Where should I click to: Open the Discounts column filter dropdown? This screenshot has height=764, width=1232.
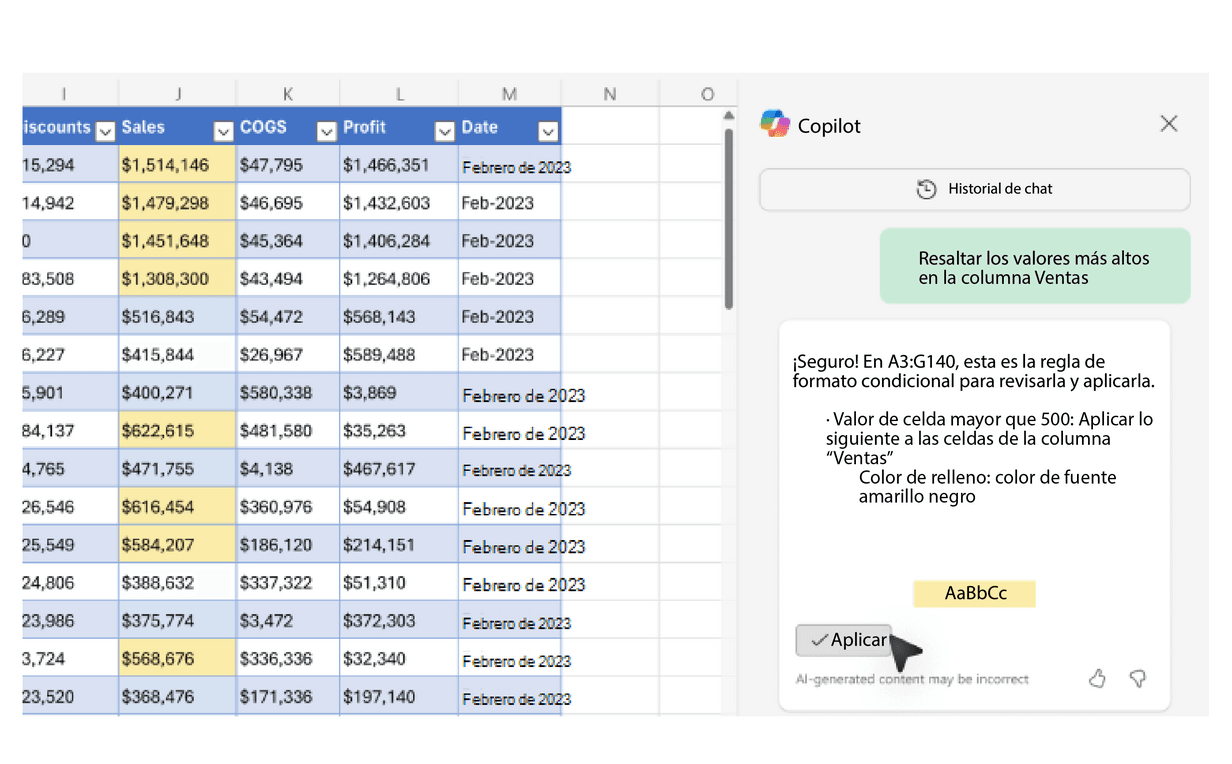[x=106, y=129]
